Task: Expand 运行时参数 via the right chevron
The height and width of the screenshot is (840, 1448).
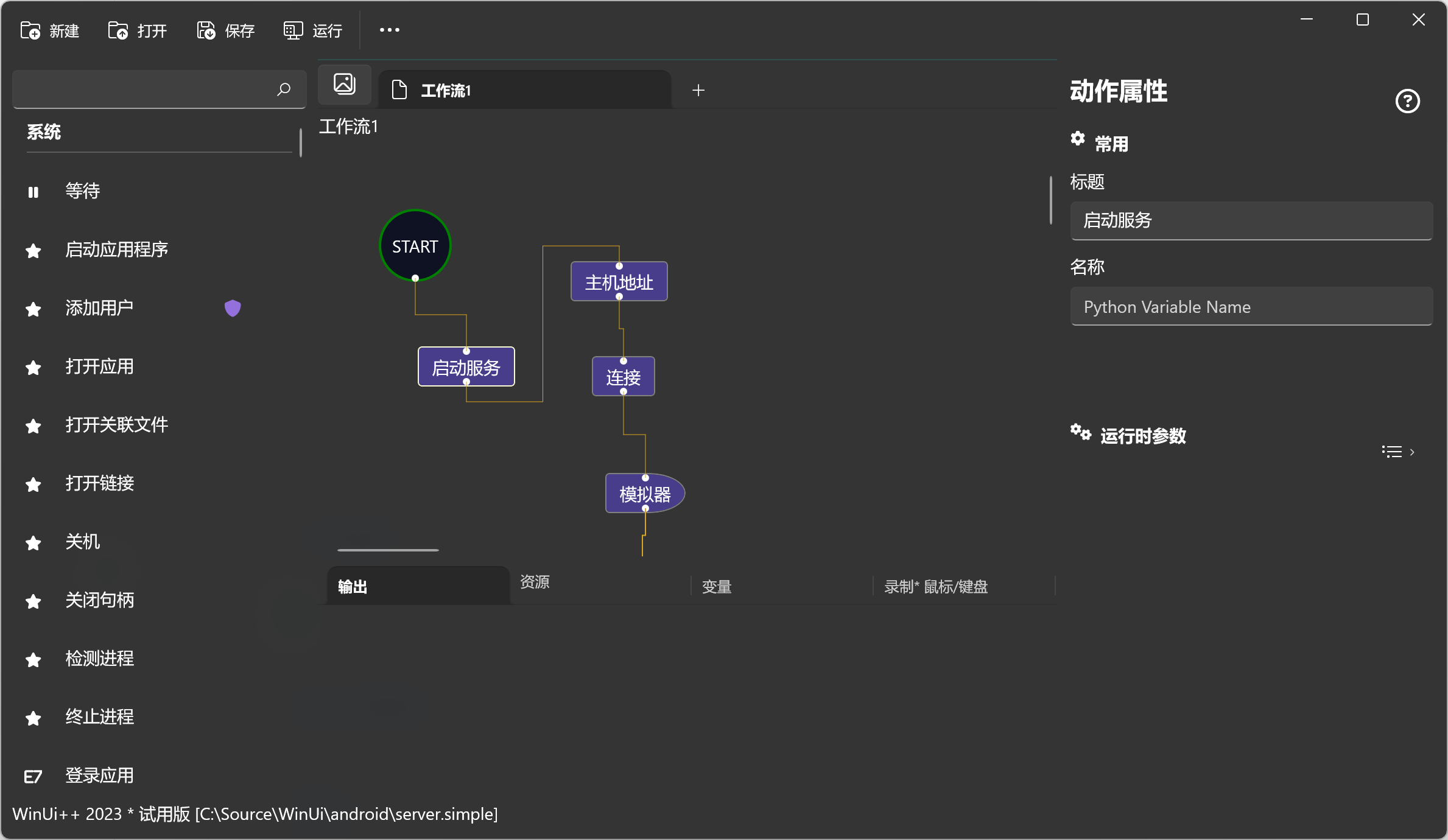Action: (x=1414, y=452)
